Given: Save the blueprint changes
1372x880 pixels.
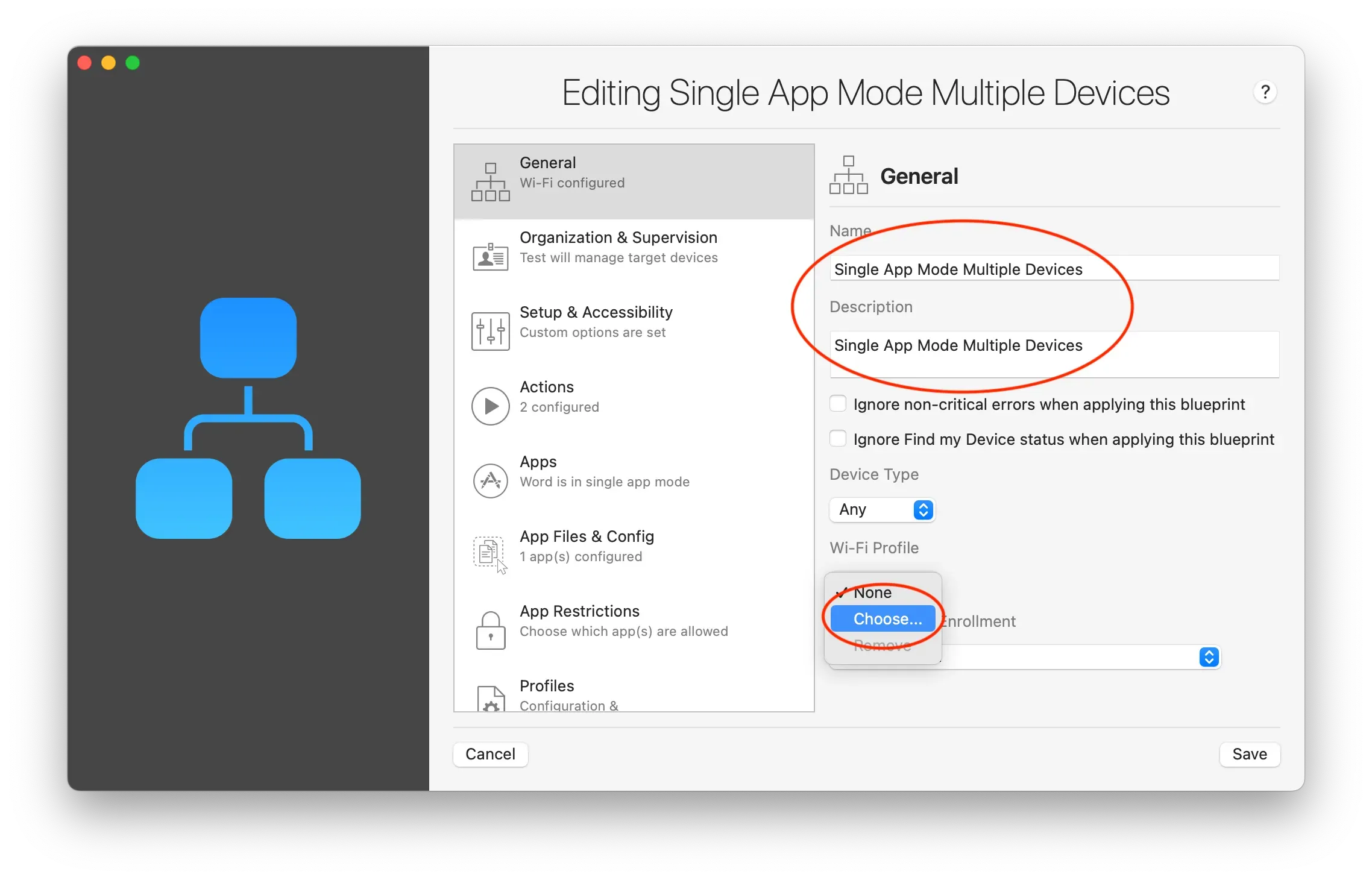Looking at the screenshot, I should [x=1249, y=754].
